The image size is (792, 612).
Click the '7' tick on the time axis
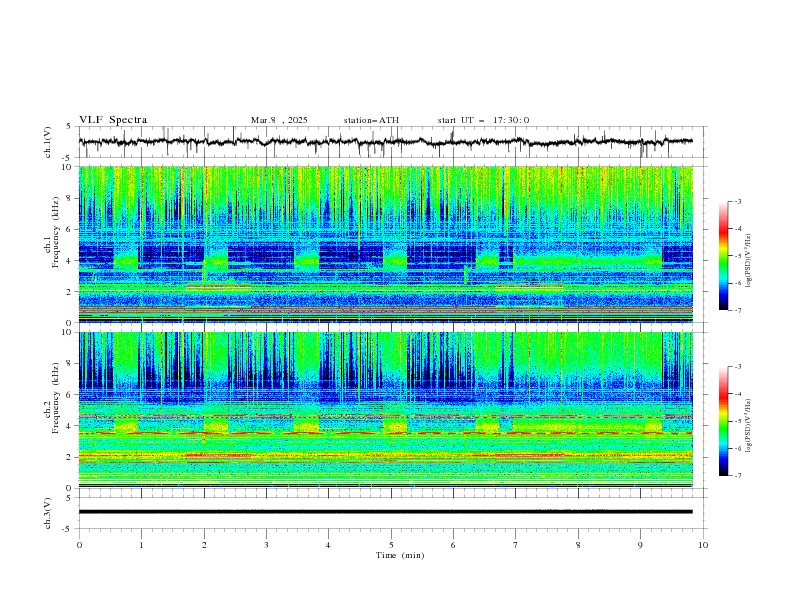pos(516,545)
